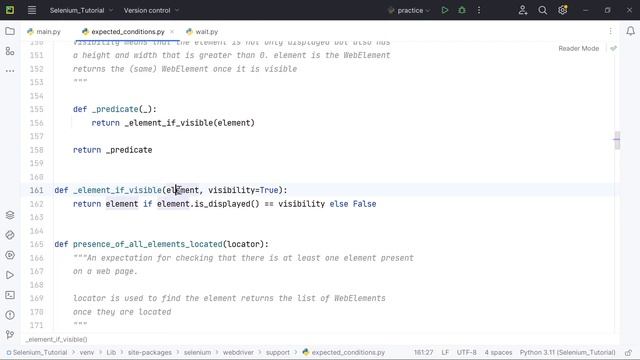Click 'return _predicate' on line 158

click(x=113, y=150)
